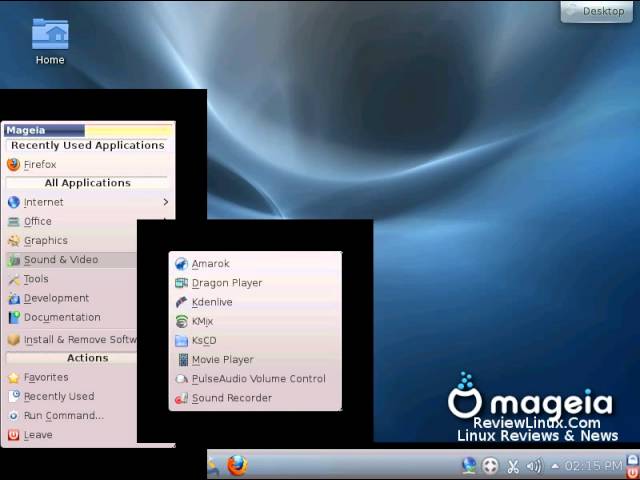Click the Graphics category icon
The height and width of the screenshot is (480, 640).
[x=13, y=240]
